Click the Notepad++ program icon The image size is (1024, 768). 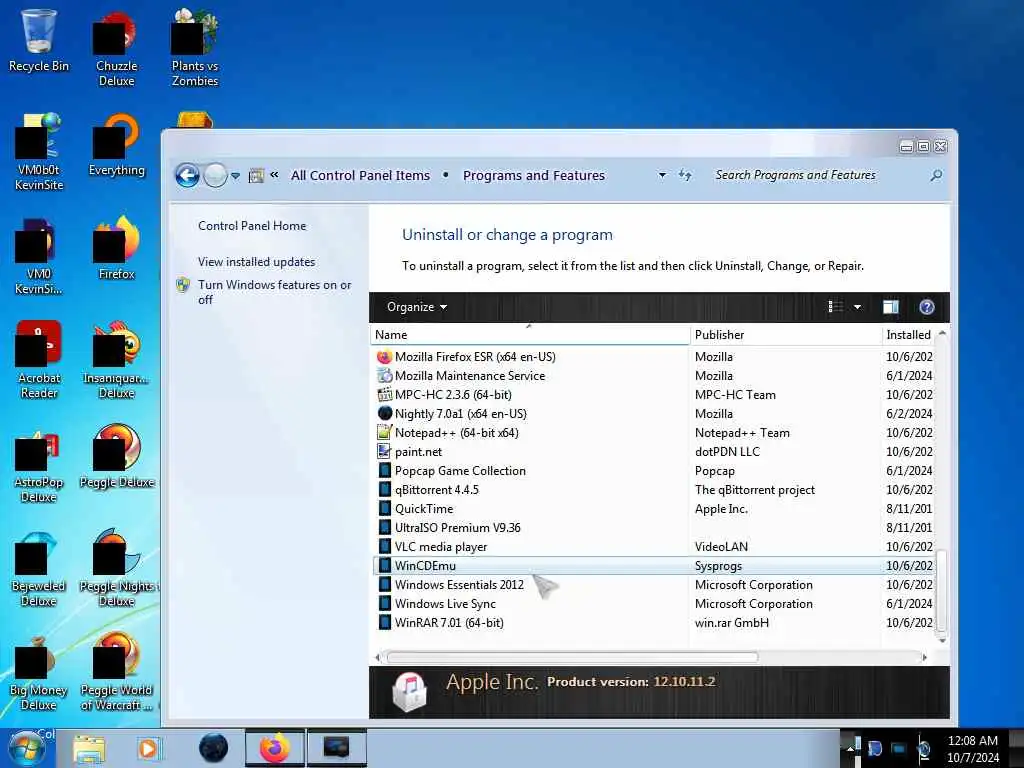(384, 432)
